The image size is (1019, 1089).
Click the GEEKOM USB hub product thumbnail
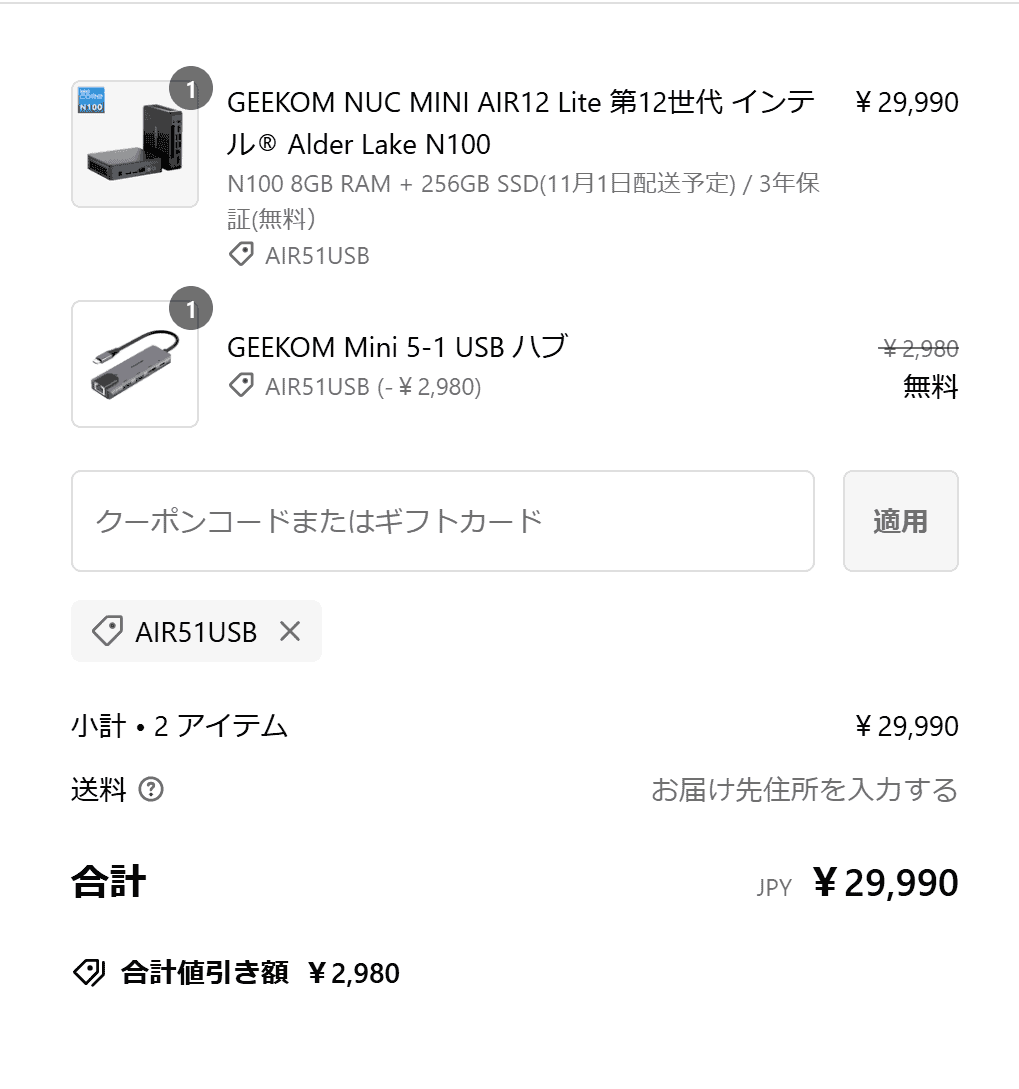point(135,364)
